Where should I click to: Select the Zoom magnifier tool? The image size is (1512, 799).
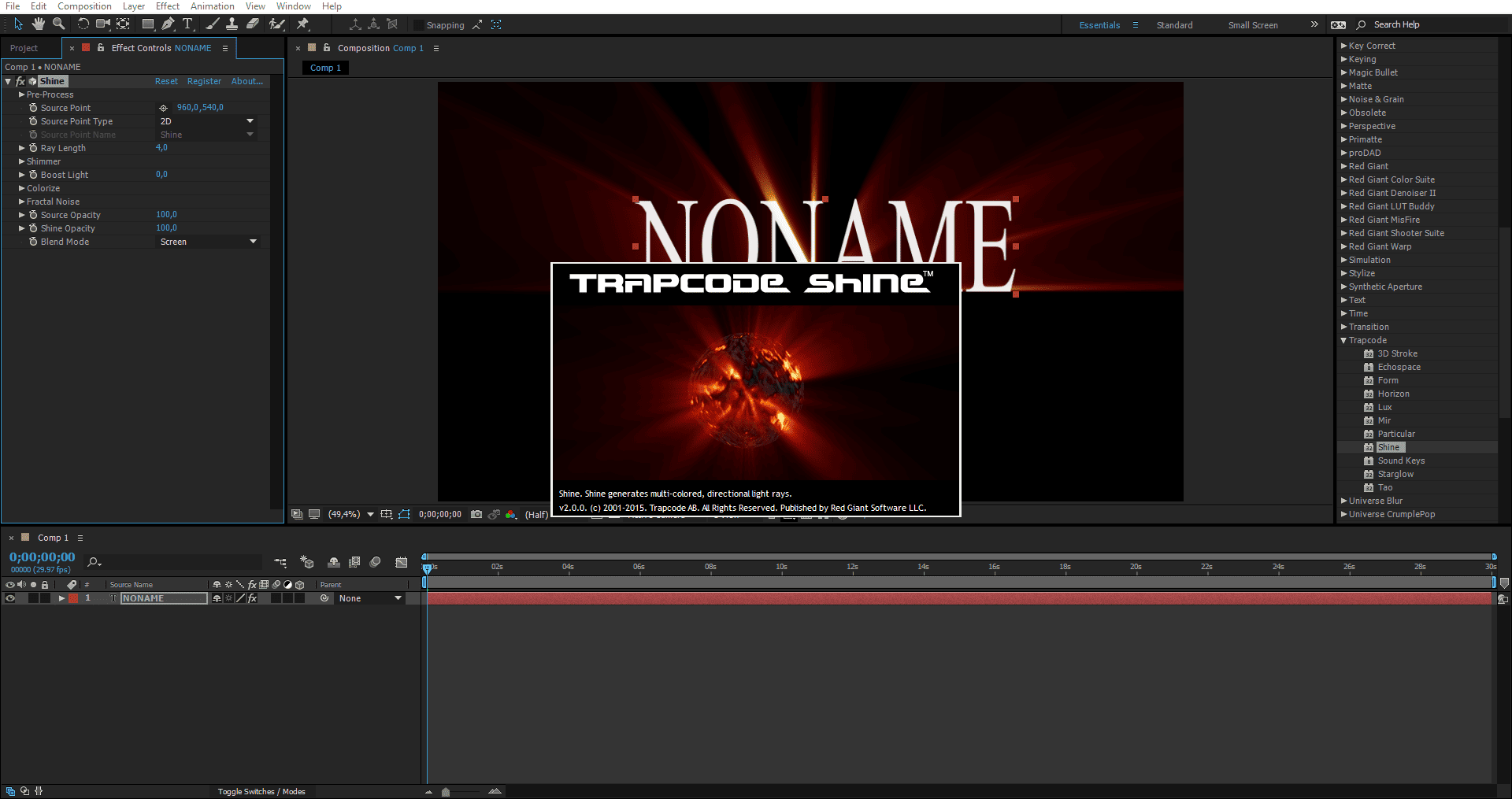point(58,24)
